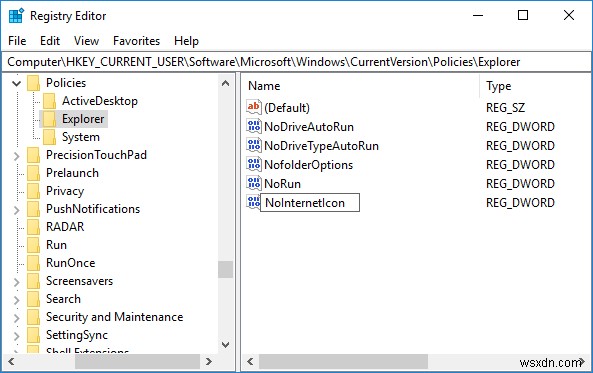
Task: Click the Prelaunch folder icon
Action: click(33, 173)
